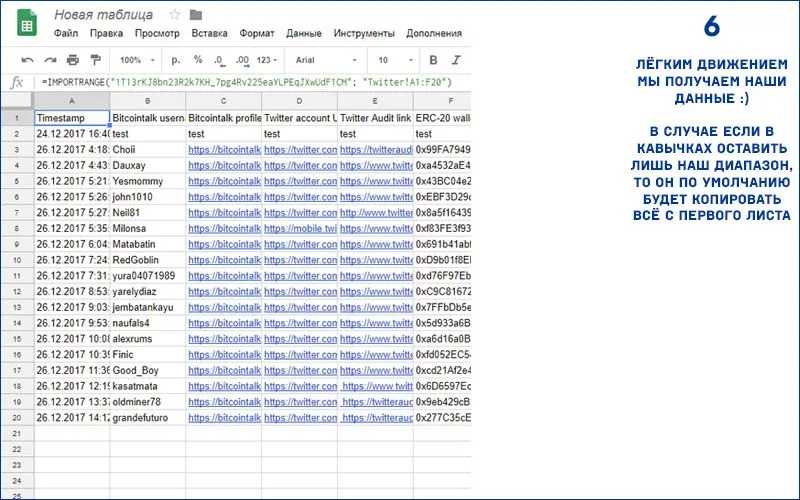800x500 pixels.
Task: Undo the last action
Action: pyautogui.click(x=27, y=60)
